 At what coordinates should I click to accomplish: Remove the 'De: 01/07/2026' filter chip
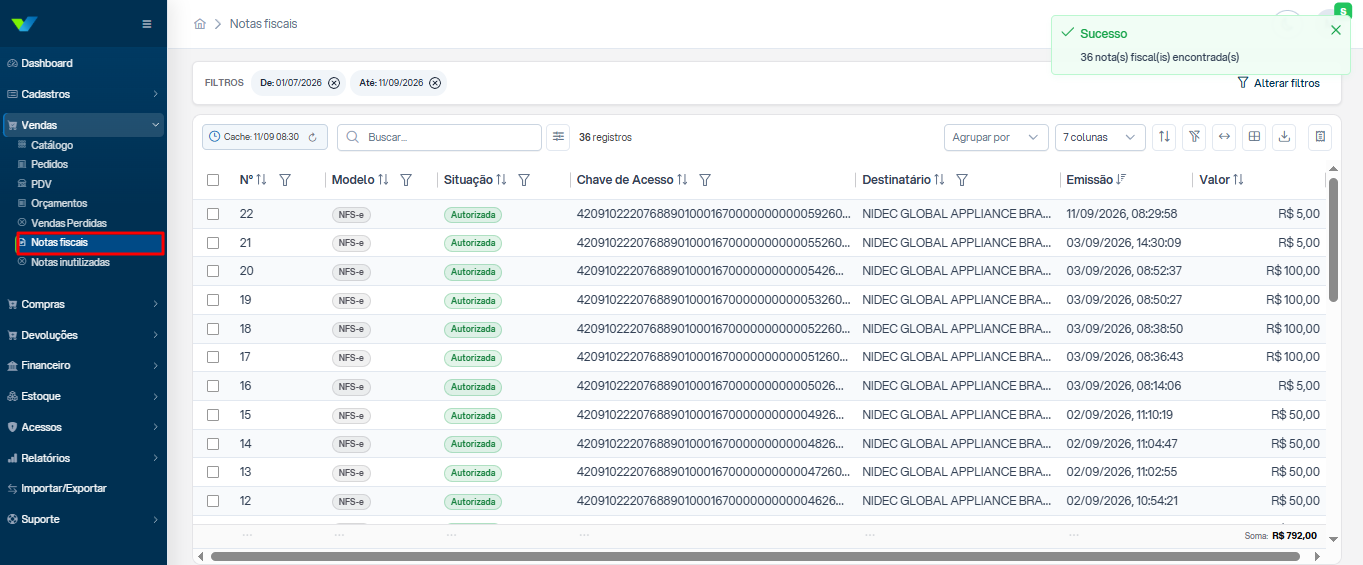pyautogui.click(x=334, y=83)
